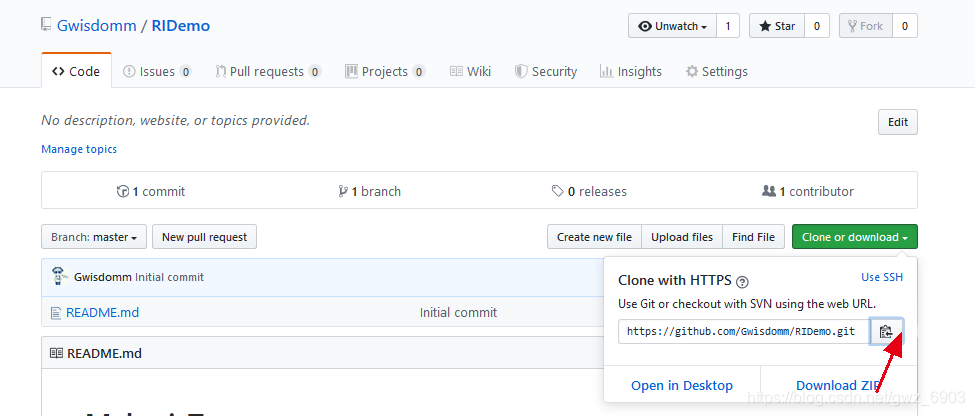View the 1 branch list

(369, 192)
